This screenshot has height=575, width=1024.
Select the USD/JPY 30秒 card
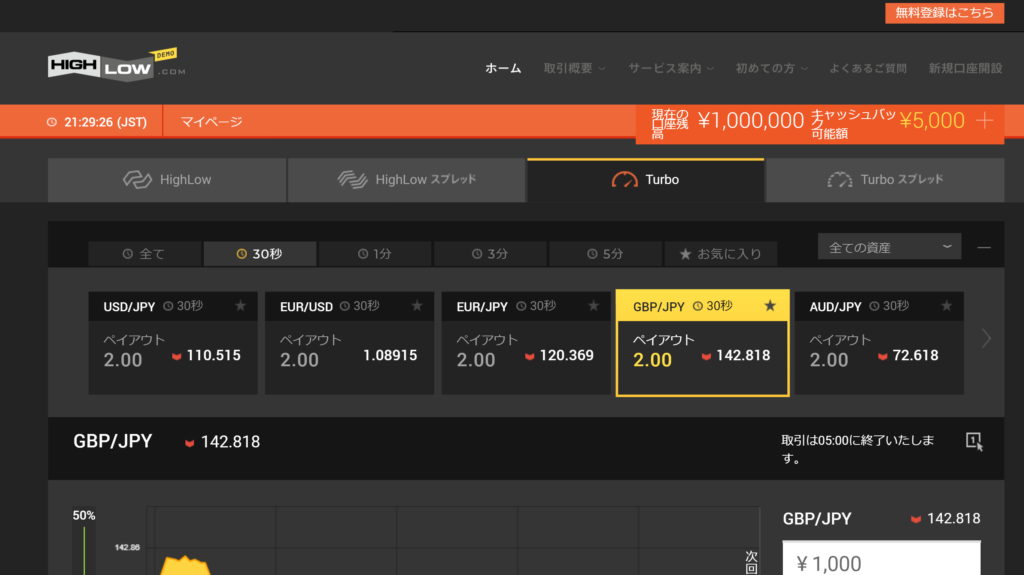(173, 343)
